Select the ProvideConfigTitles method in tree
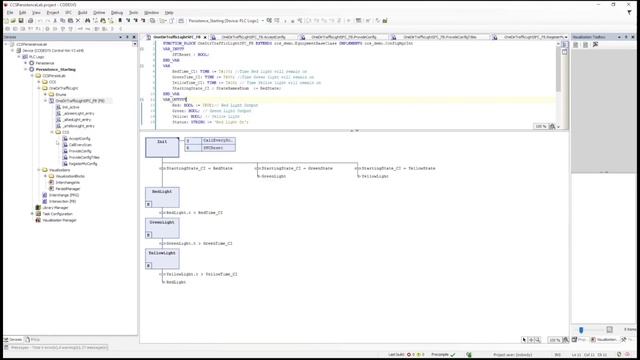The height and width of the screenshot is (360, 640). pos(84,157)
